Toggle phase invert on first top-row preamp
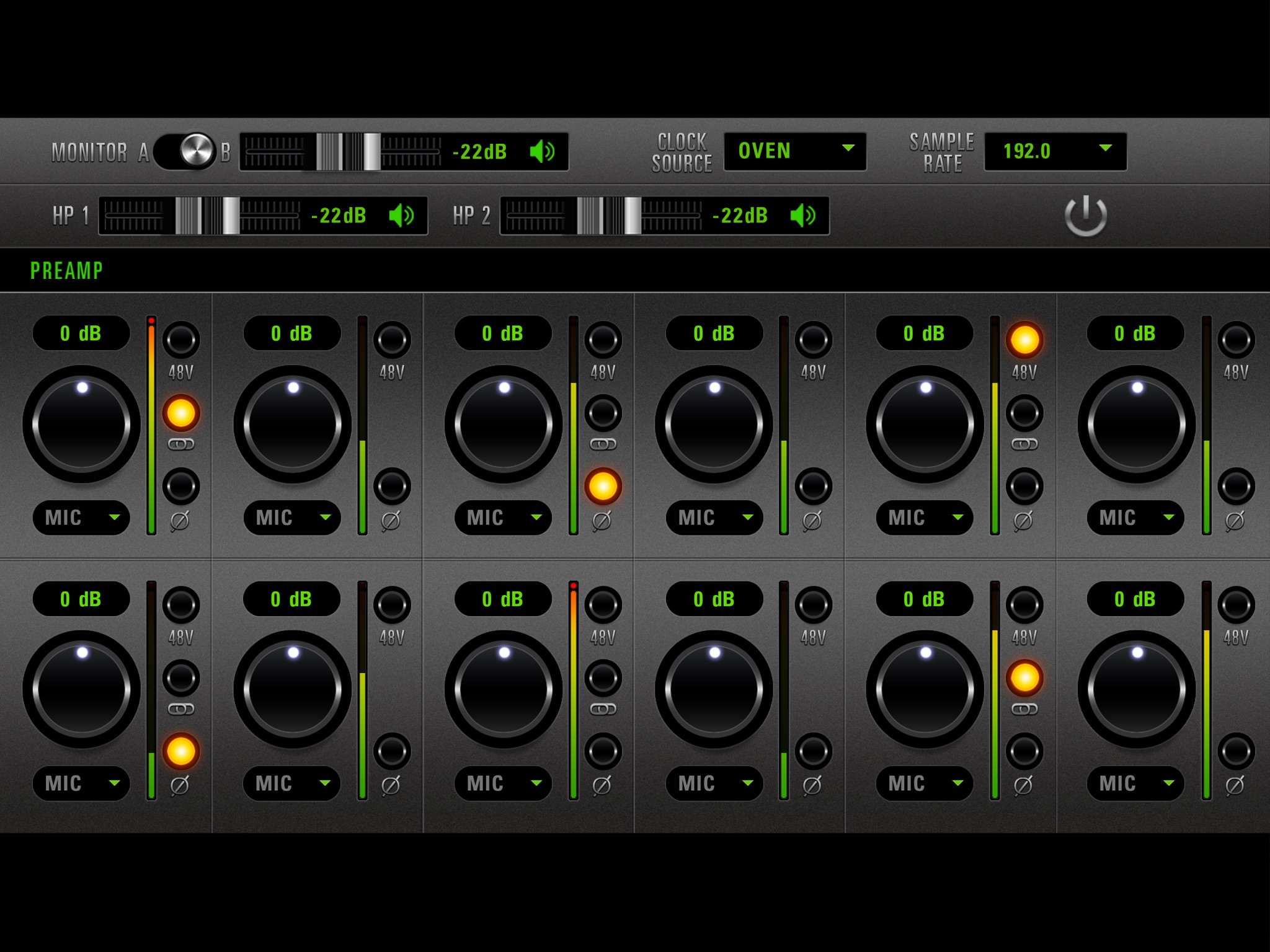 (180, 486)
